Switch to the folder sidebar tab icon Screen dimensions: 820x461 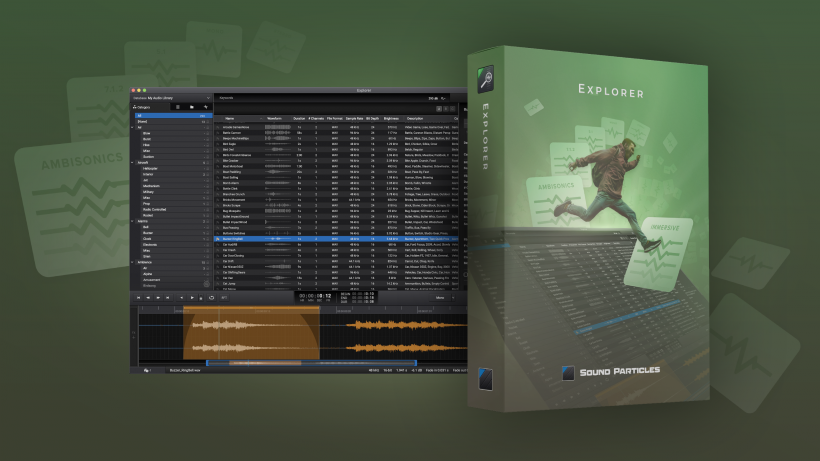192,107
